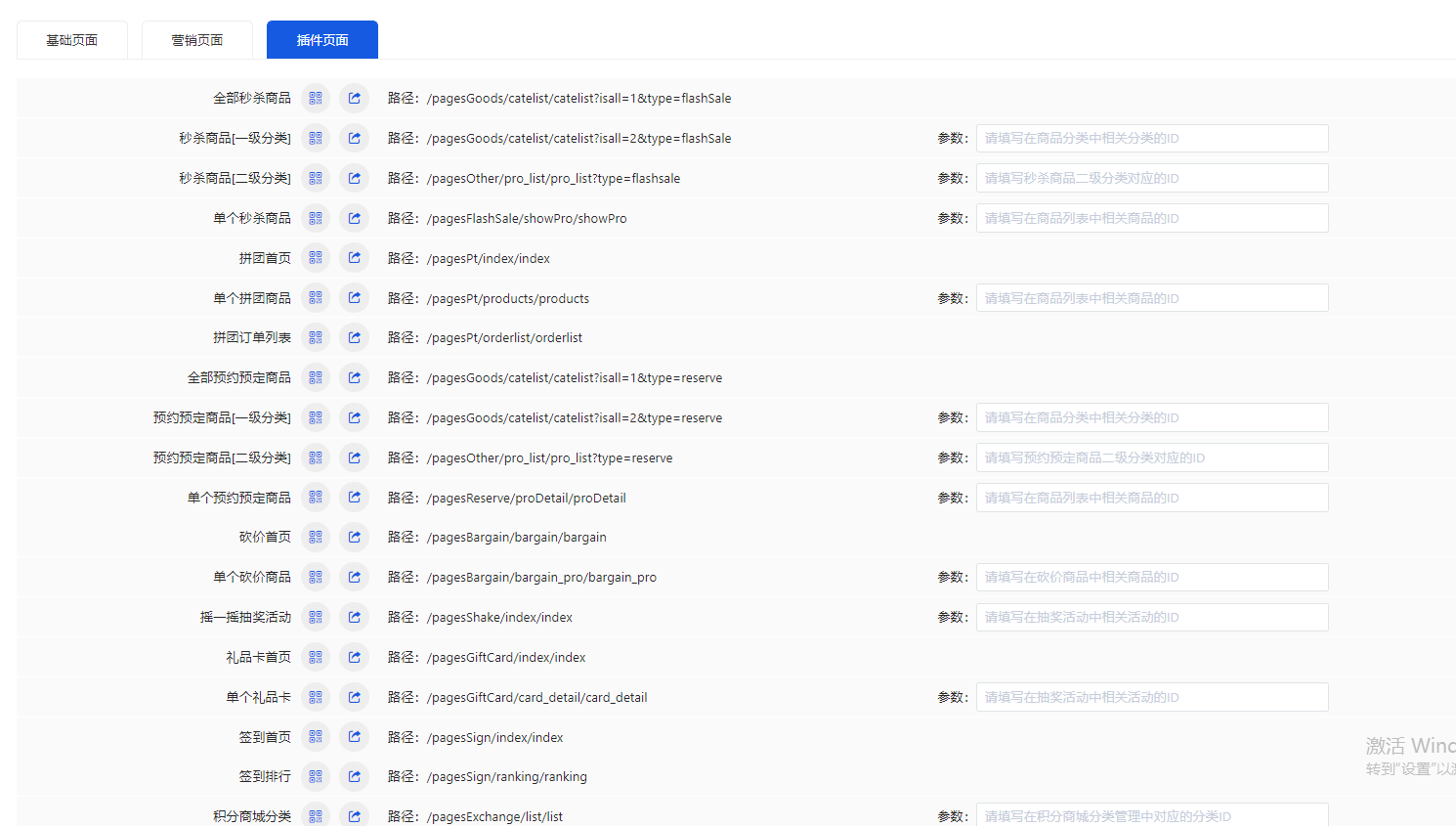Click the QR code icon for 全部秒杀商品
Viewport: 1456px width, 827px height.
click(316, 99)
